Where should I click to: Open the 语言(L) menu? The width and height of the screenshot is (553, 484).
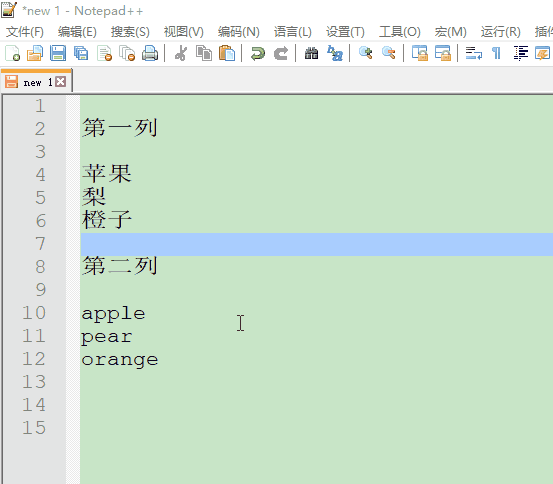[x=293, y=32]
